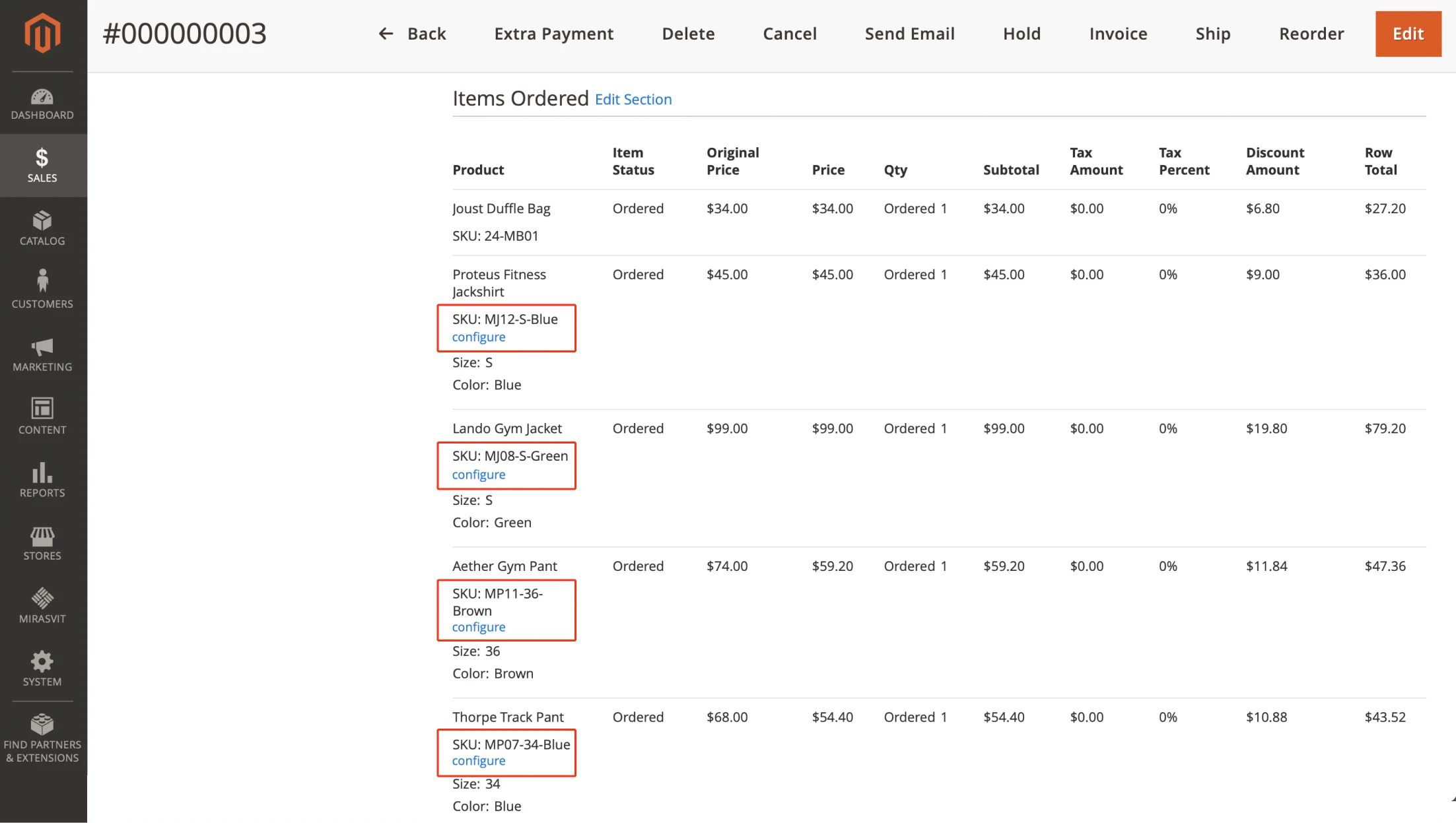
Task: Open the Reports section
Action: tap(42, 480)
